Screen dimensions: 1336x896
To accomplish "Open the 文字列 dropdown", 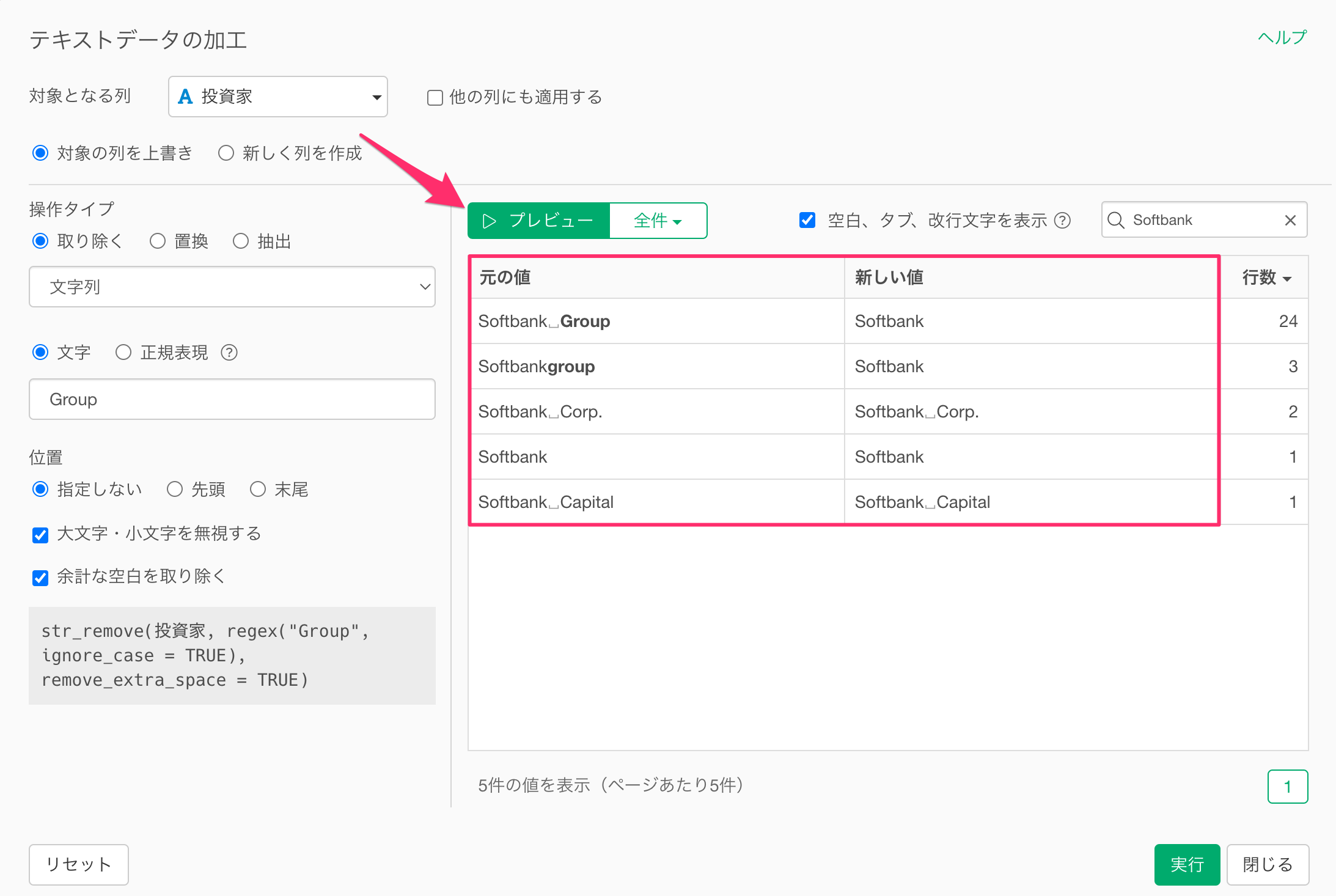I will point(232,287).
